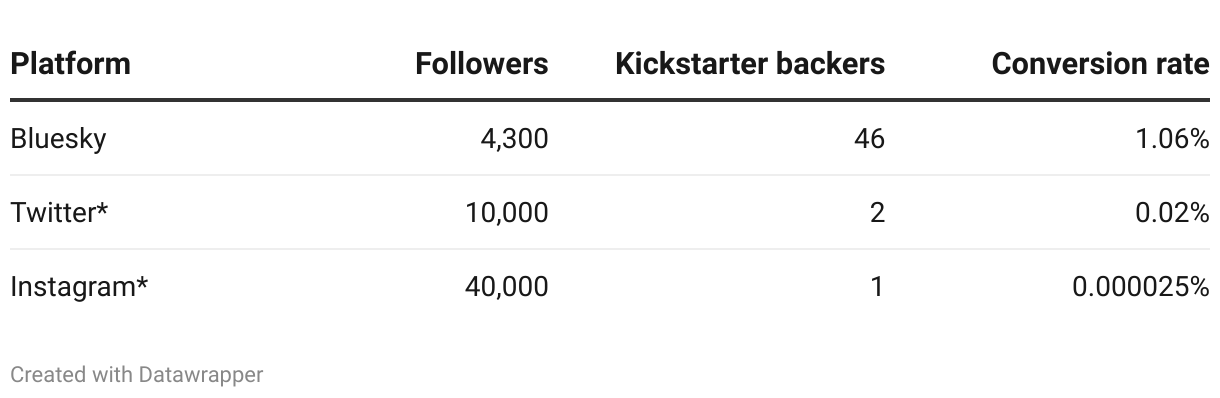
Task: Click the word Datawrapper in footer
Action: (202, 375)
